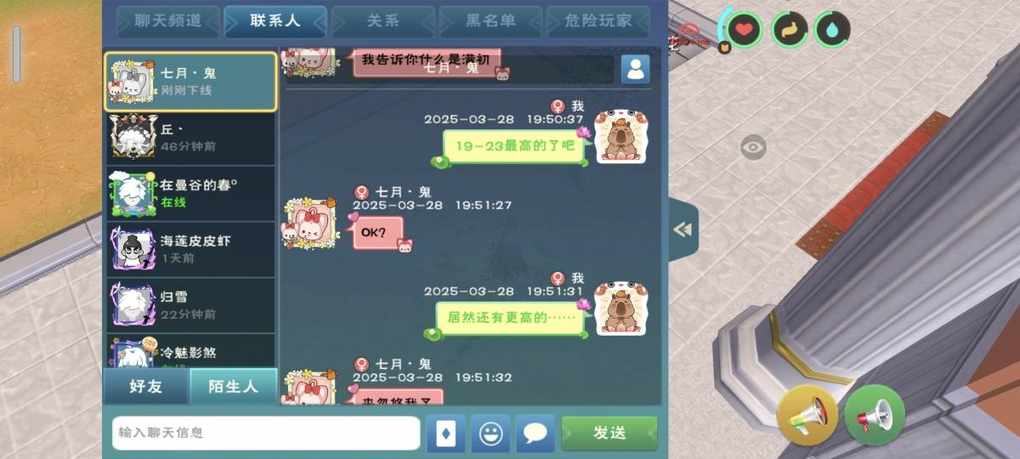Toggle the eye visibility icon

pyautogui.click(x=753, y=148)
